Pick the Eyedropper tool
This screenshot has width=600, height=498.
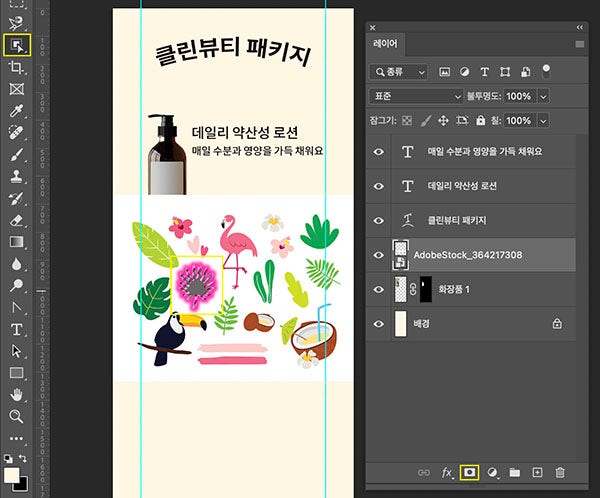(x=17, y=110)
